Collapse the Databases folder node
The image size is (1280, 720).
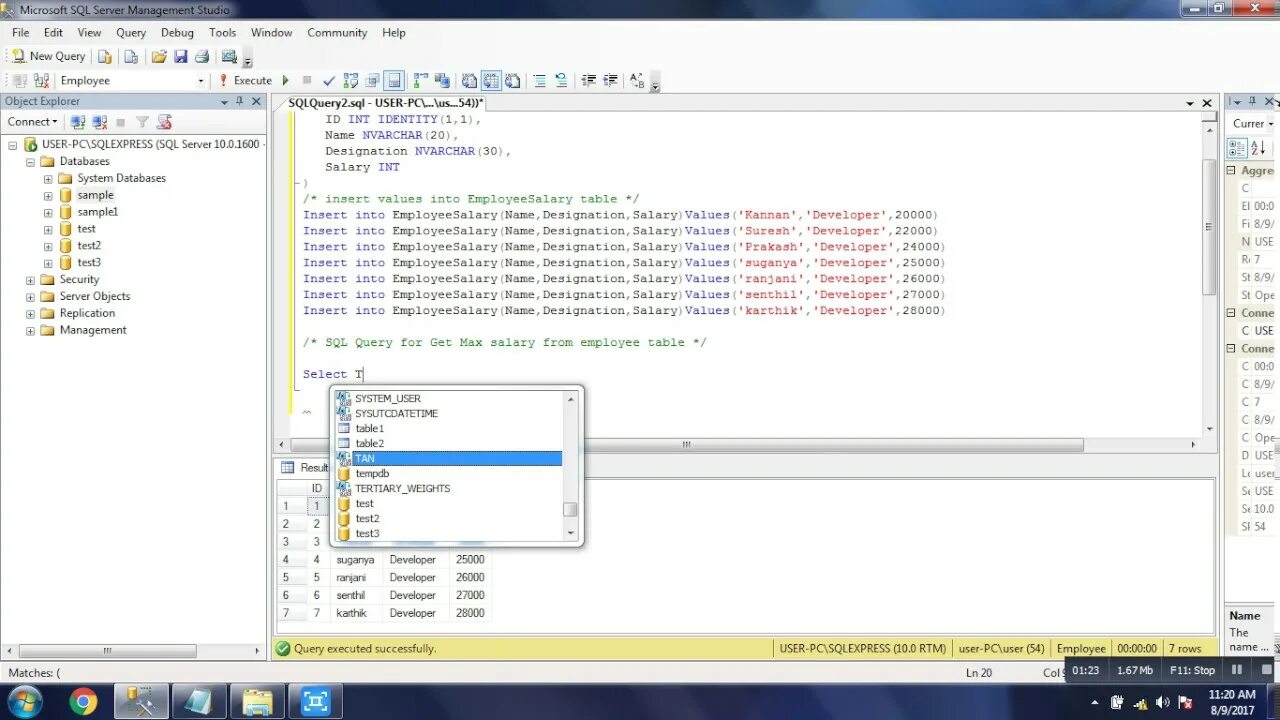(x=30, y=162)
